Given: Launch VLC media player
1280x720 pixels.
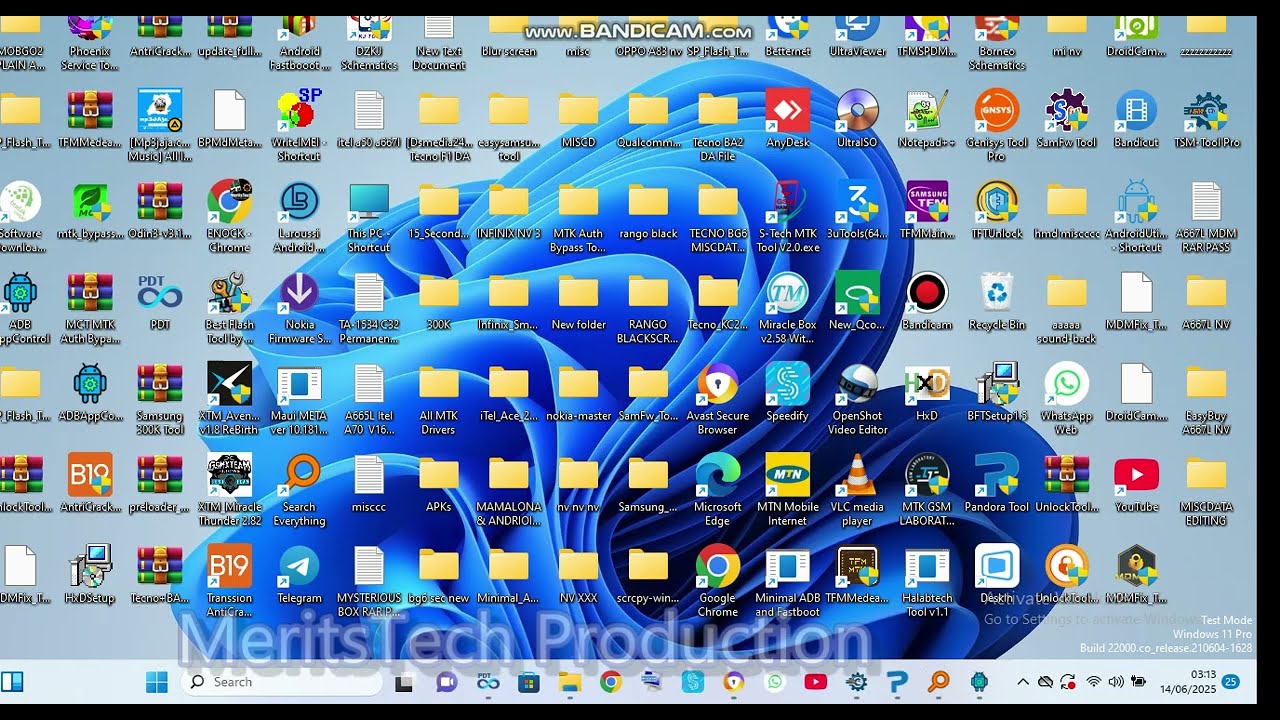Looking at the screenshot, I should pos(857,490).
